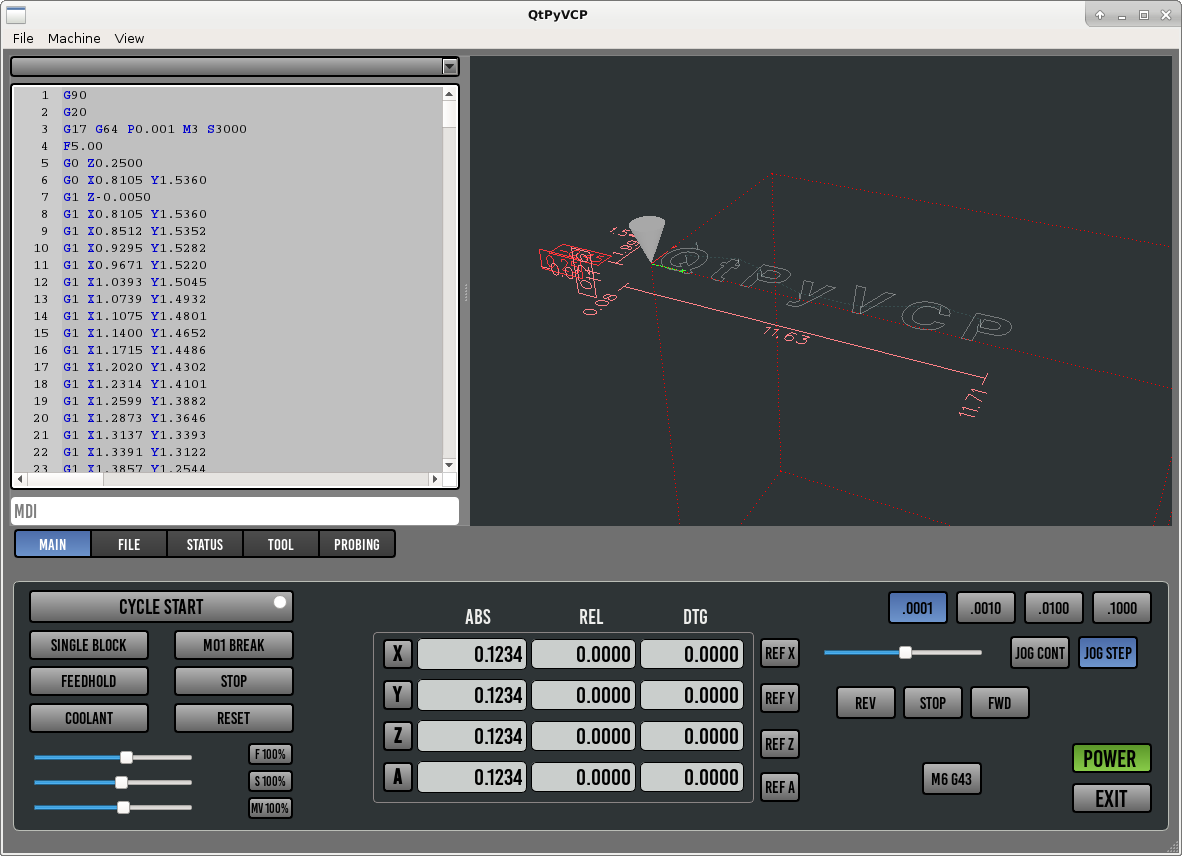1182x856 pixels.
Task: Toggle the COOLANT button
Action: [89, 718]
